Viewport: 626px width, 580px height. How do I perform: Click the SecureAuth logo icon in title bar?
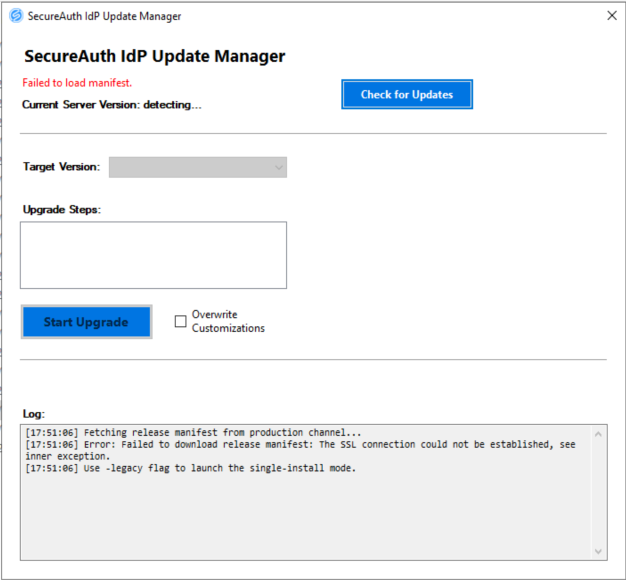pyautogui.click(x=16, y=16)
